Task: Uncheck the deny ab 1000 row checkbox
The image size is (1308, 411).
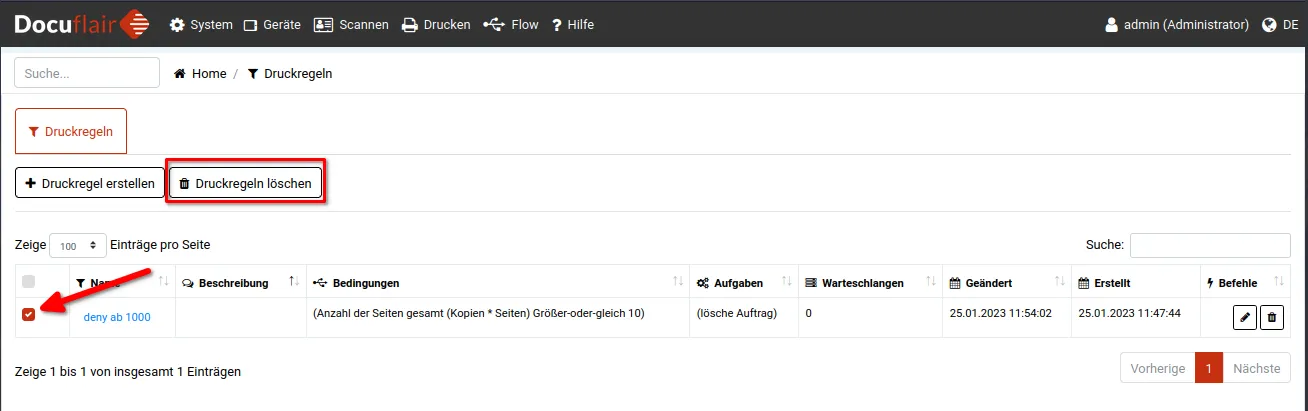Action: pyautogui.click(x=28, y=316)
